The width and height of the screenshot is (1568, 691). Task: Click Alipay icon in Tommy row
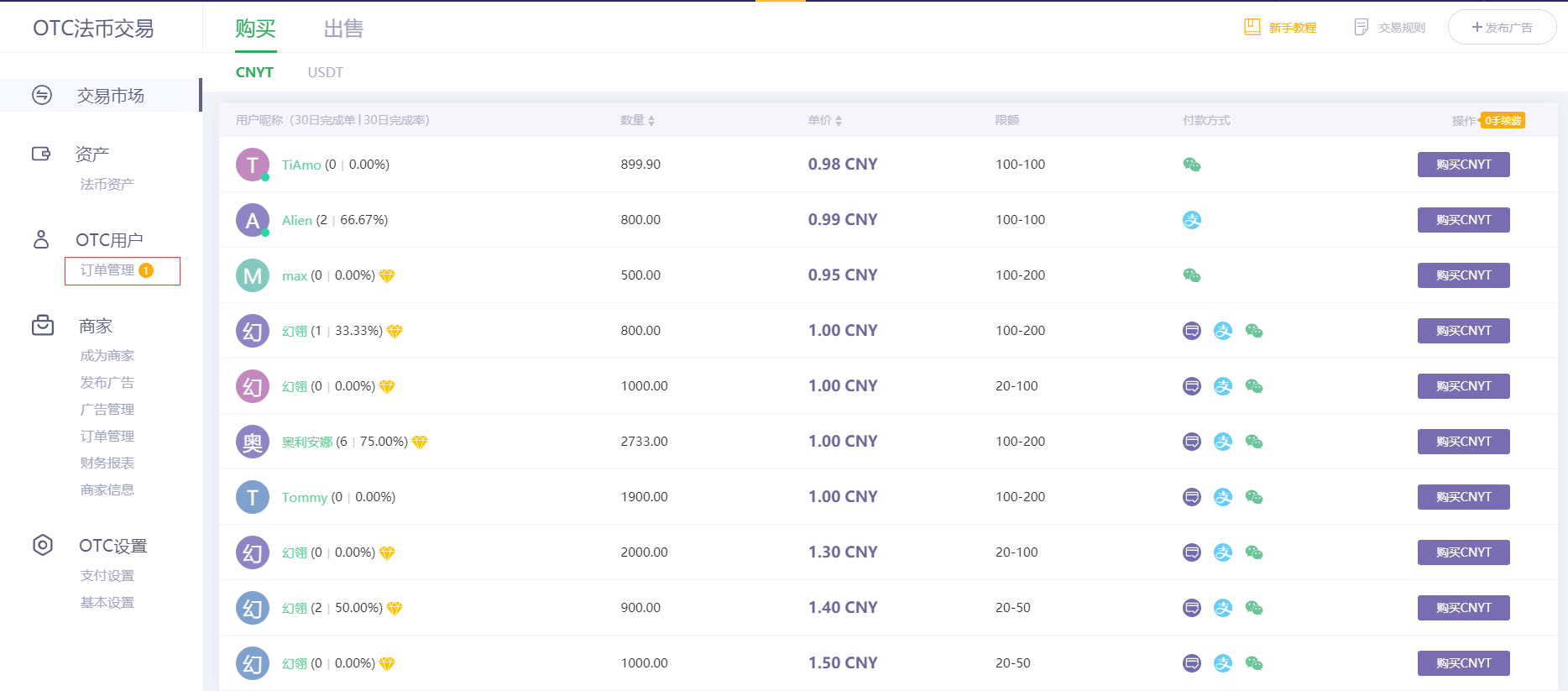pyautogui.click(x=1223, y=497)
